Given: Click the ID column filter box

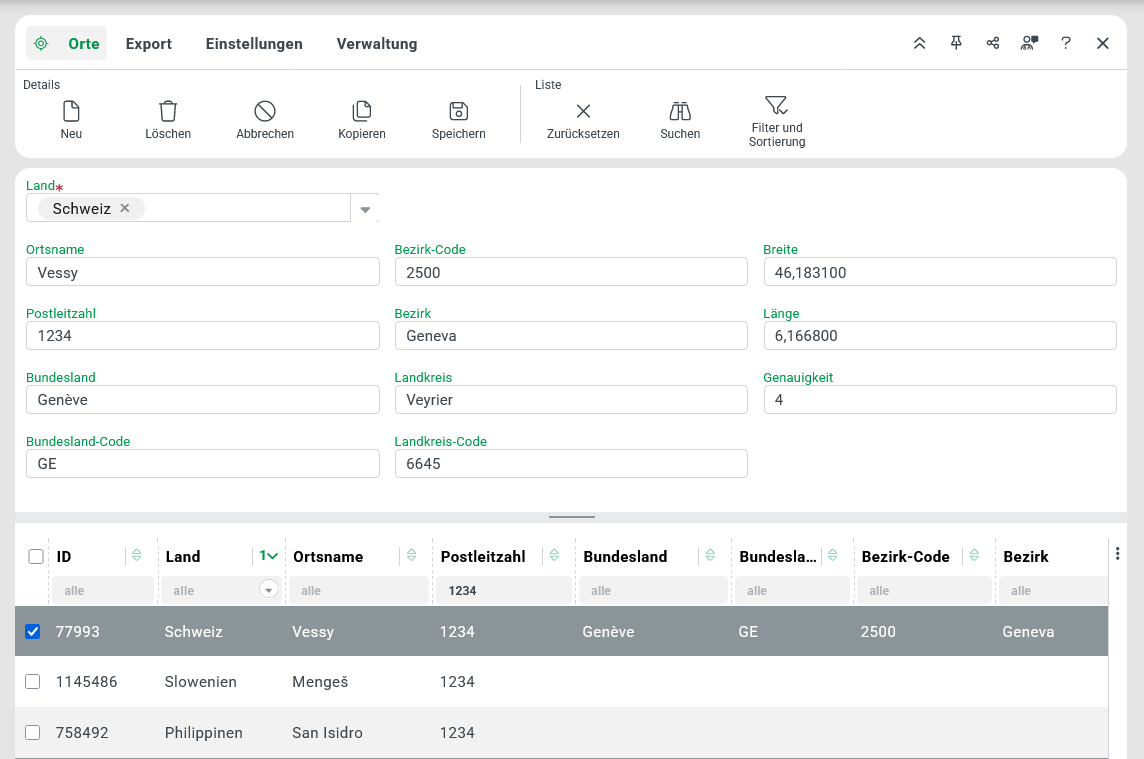Looking at the screenshot, I should point(103,590).
